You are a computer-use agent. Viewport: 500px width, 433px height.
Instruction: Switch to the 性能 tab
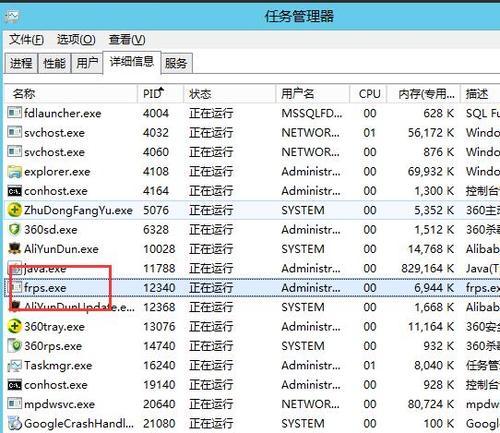[x=54, y=63]
